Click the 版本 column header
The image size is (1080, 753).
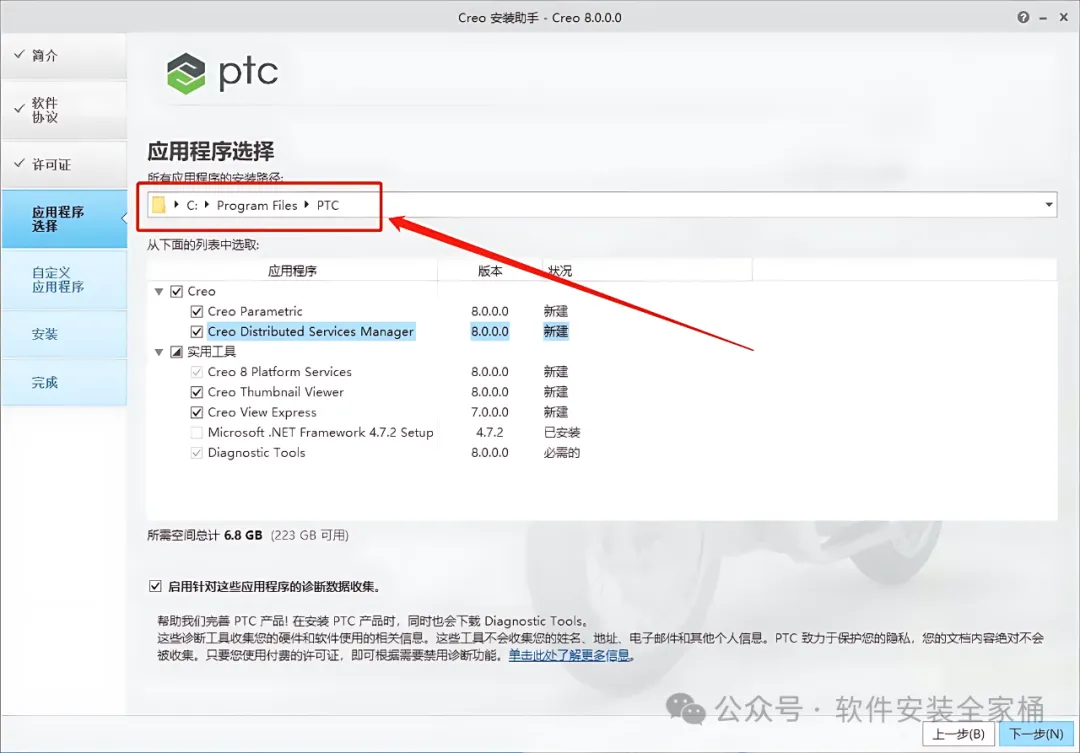tap(490, 271)
